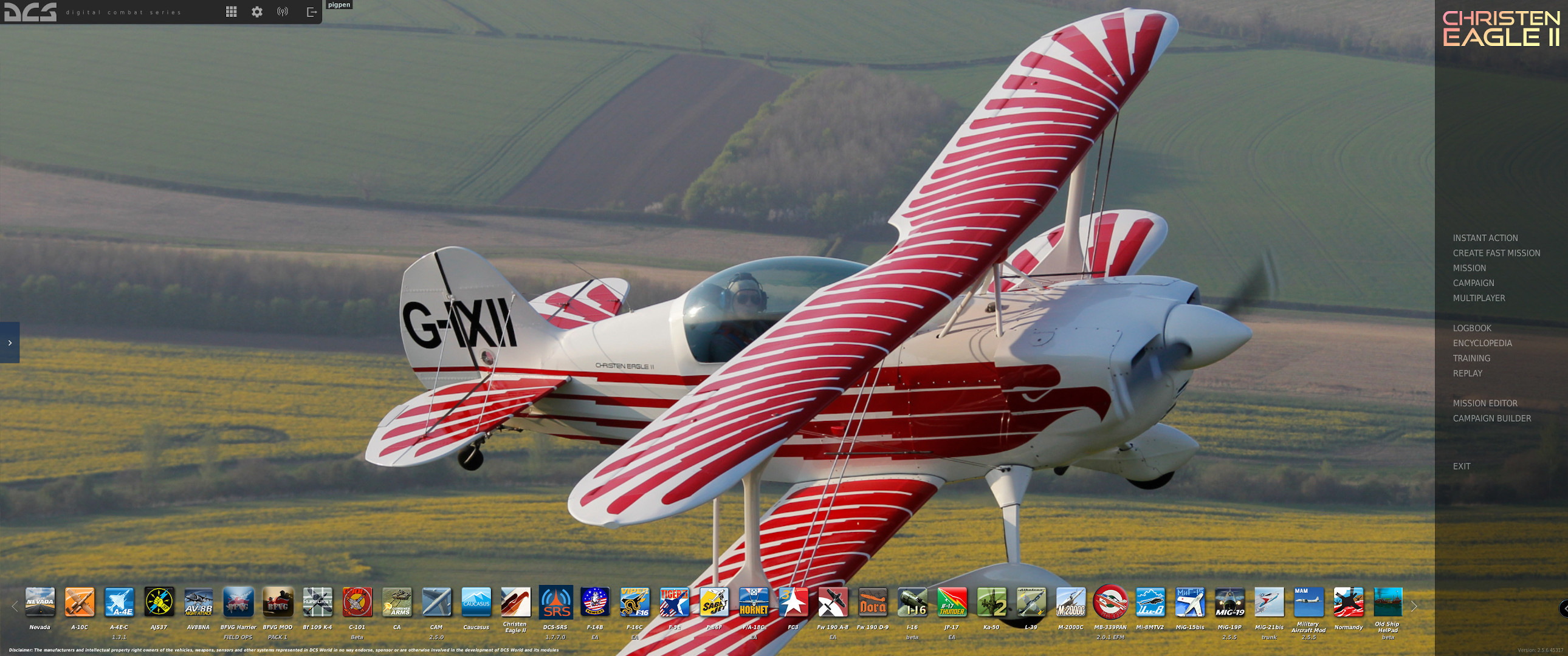Open the CAMPAIGN menu entry
The height and width of the screenshot is (656, 1568).
click(x=1473, y=283)
